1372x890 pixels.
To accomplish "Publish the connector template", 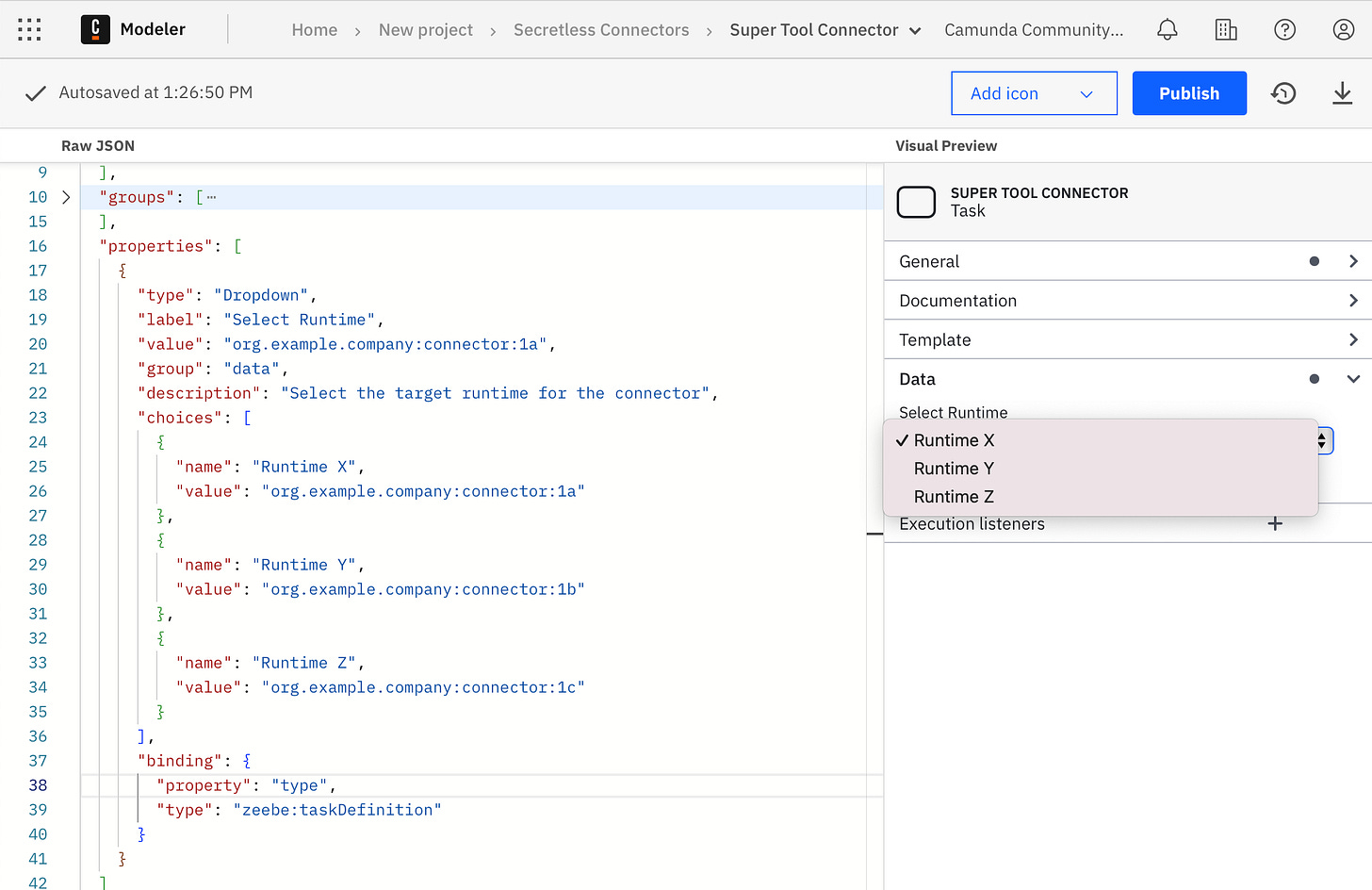I will (1189, 93).
